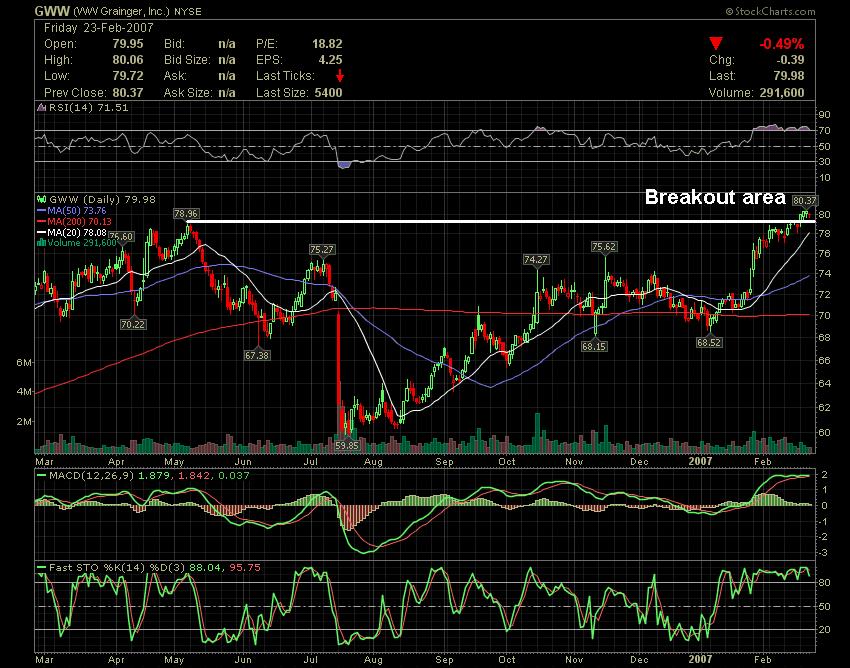Click the "MA(20) 78.08" legend entry

[x=76, y=232]
